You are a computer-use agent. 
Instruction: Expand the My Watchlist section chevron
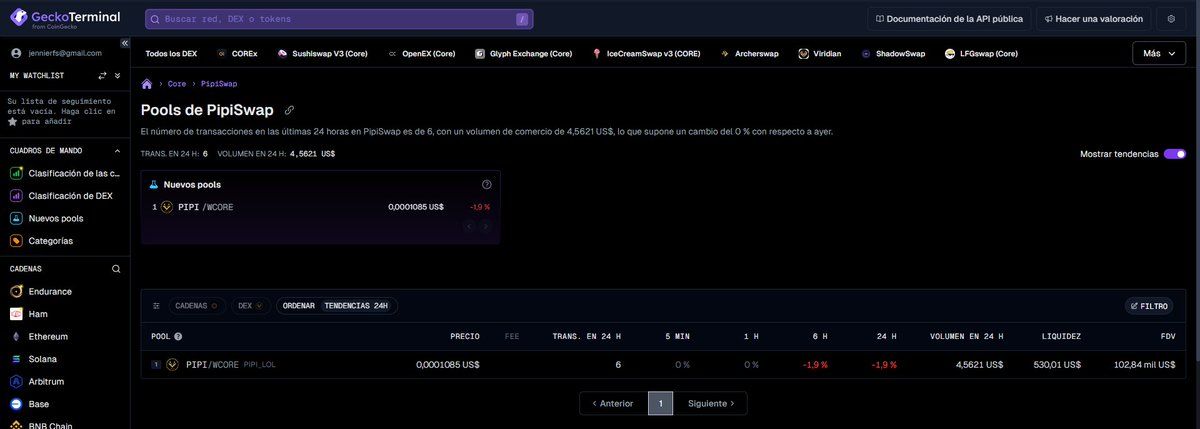tap(119, 75)
